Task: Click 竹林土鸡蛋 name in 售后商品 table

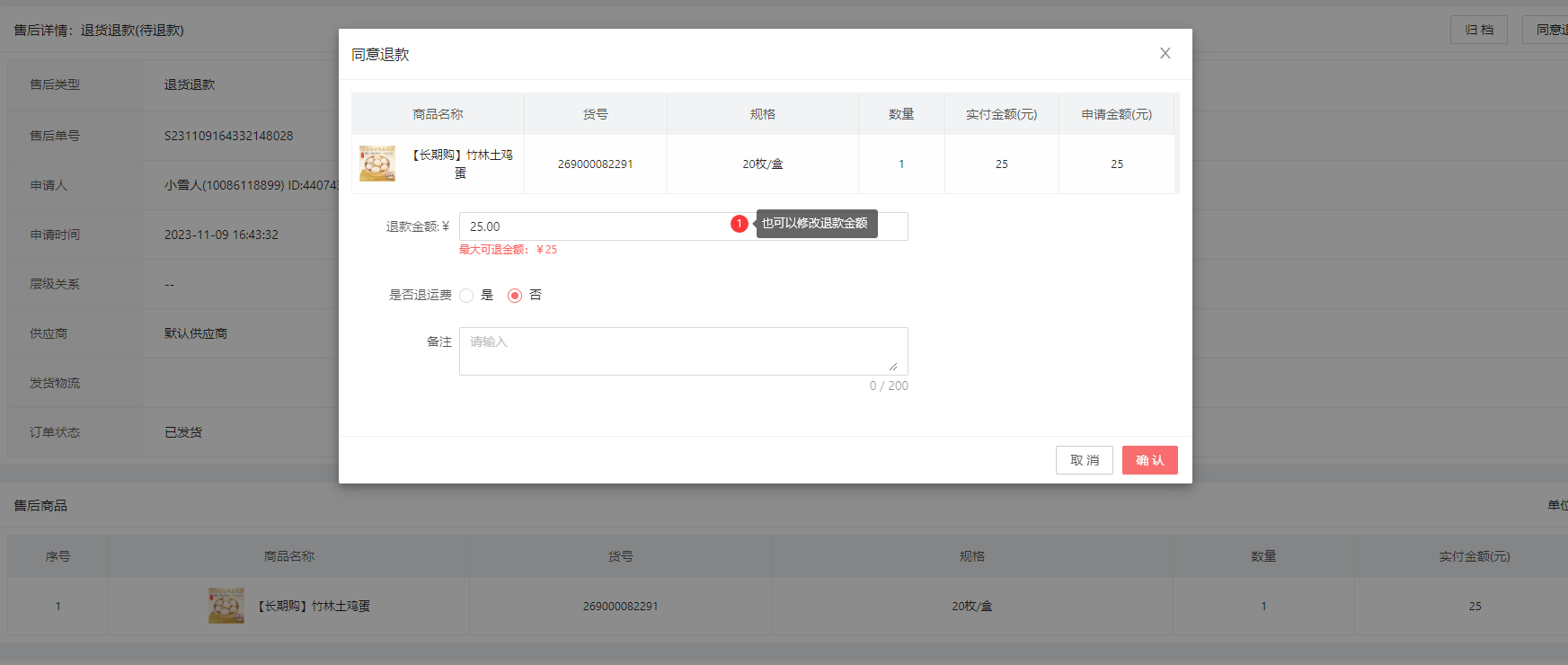Action: [314, 606]
